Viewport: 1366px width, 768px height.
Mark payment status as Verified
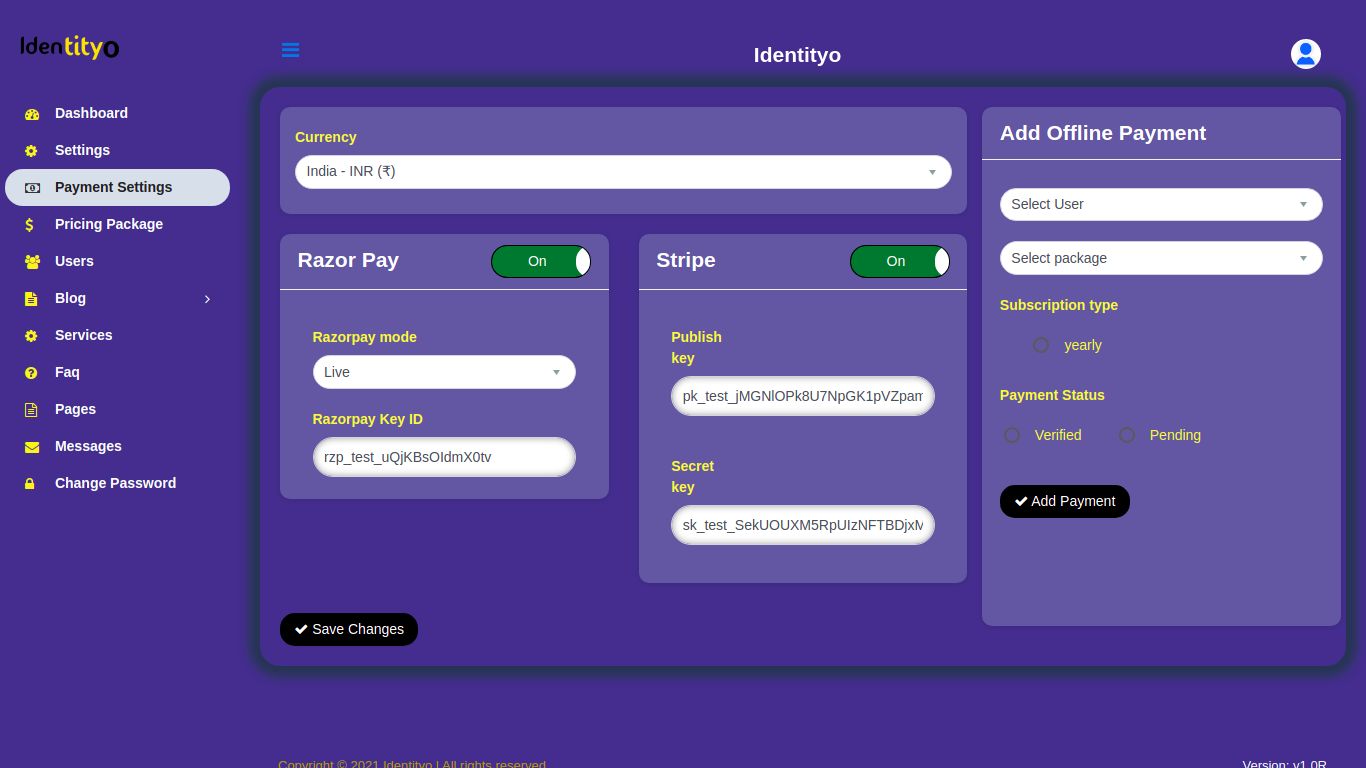[x=1012, y=435]
